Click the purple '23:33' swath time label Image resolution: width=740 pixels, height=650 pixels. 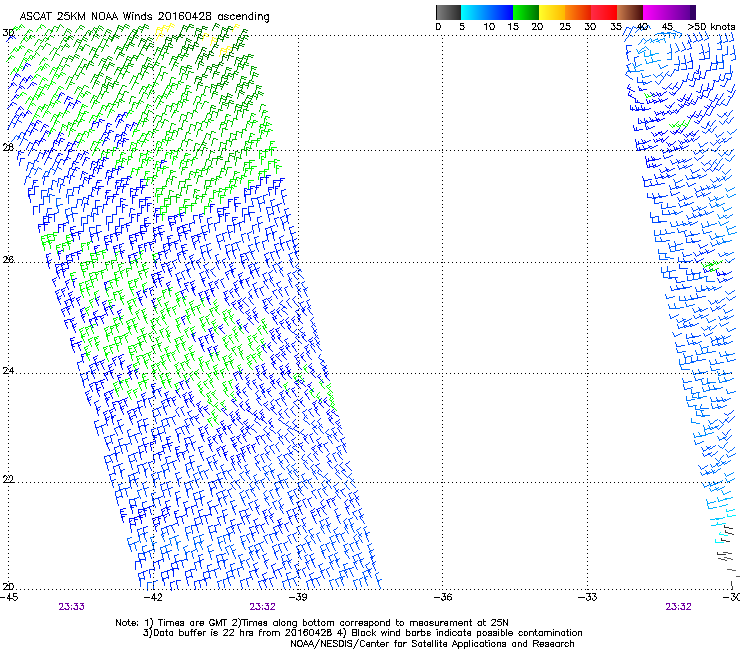point(72,607)
